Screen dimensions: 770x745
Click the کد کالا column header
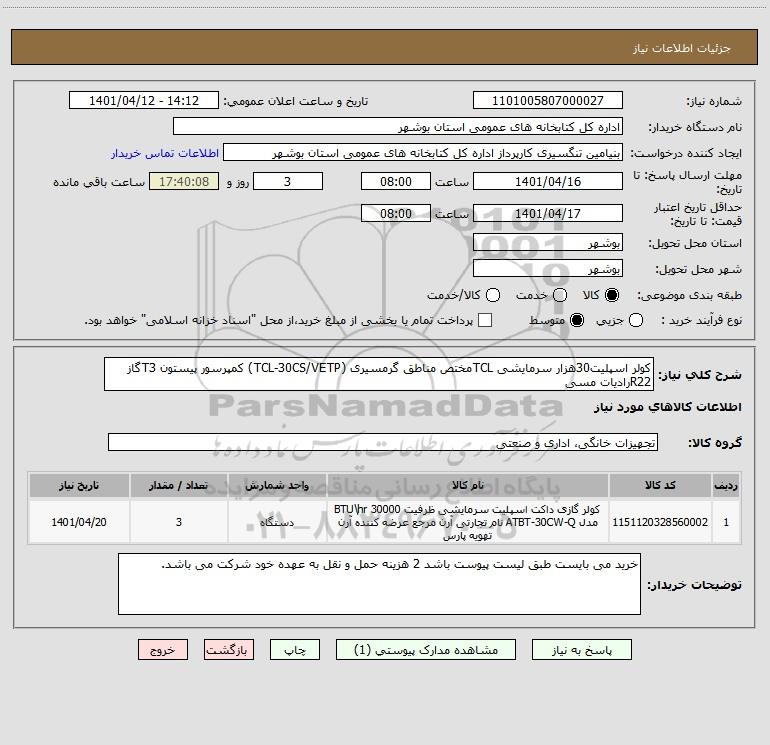pyautogui.click(x=660, y=485)
